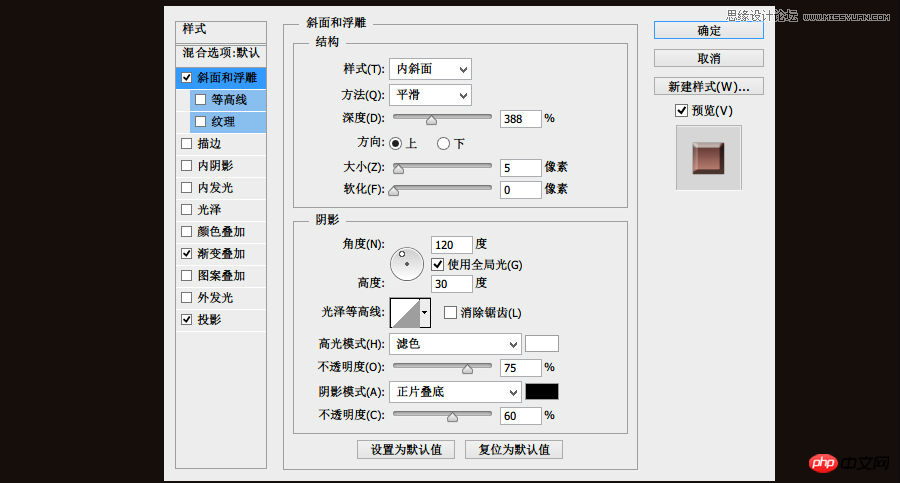Open the 方法 dropdown showing 平滑
Screen dimensions: 900x483
[430, 95]
